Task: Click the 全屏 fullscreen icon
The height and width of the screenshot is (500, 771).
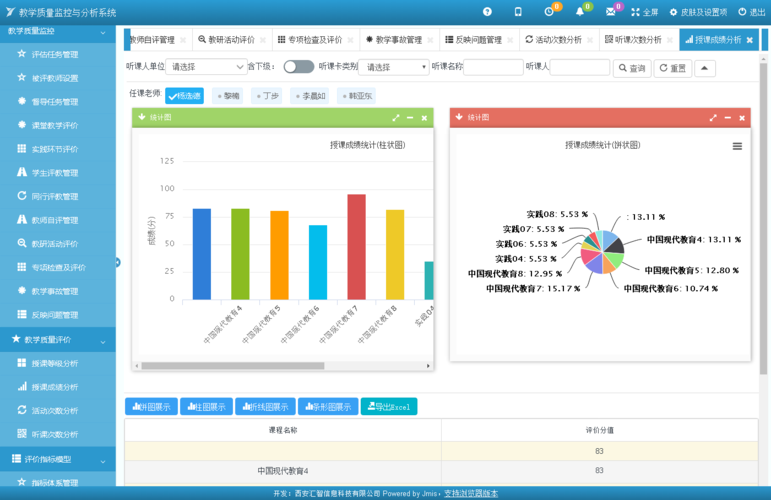Action: click(x=635, y=12)
